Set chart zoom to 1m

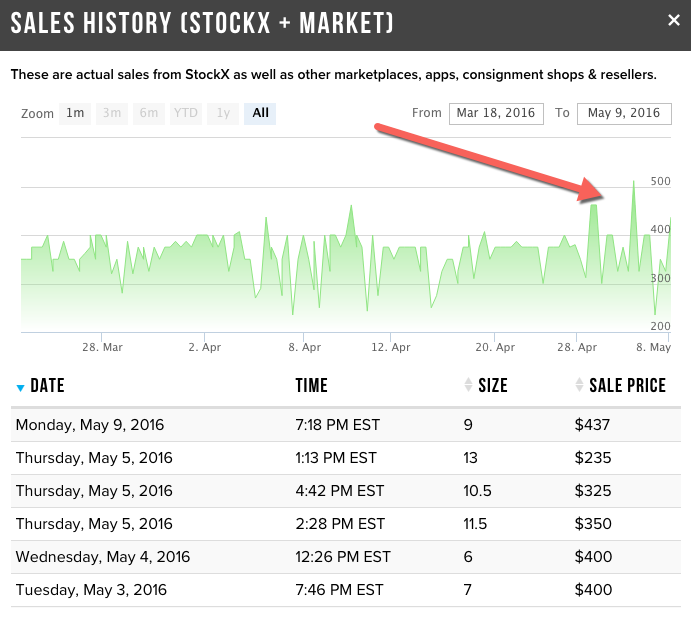[75, 113]
